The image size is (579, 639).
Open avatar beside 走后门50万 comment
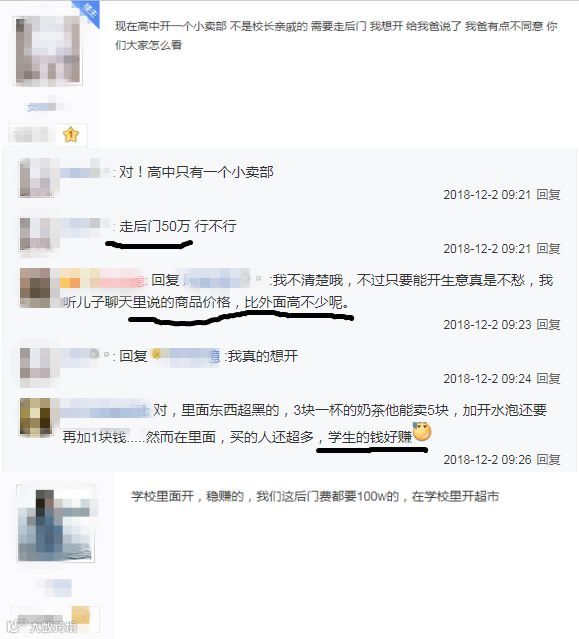pos(36,234)
